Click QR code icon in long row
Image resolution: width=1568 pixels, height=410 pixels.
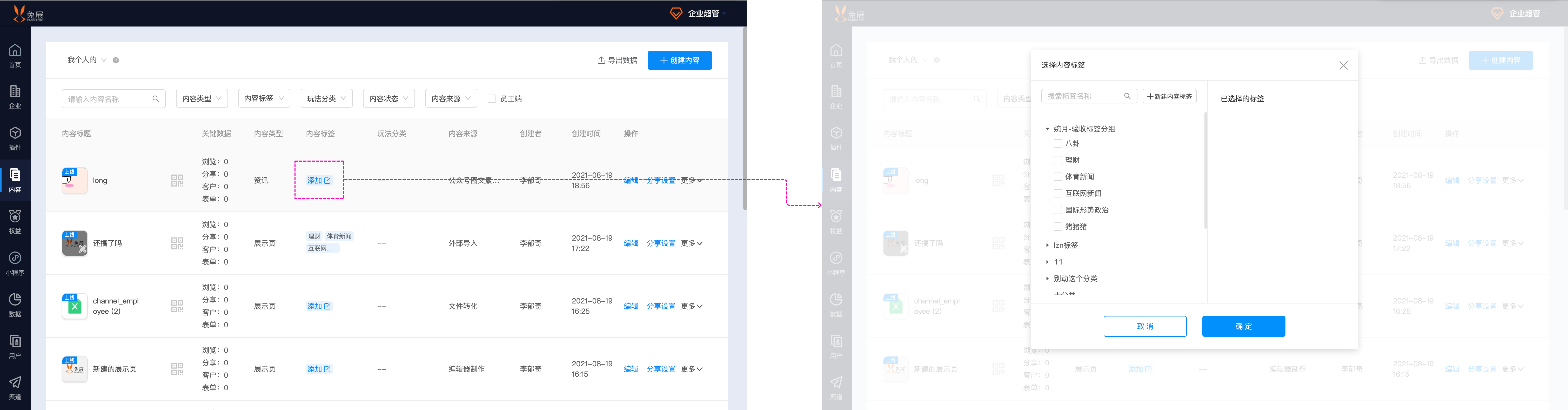pos(177,180)
